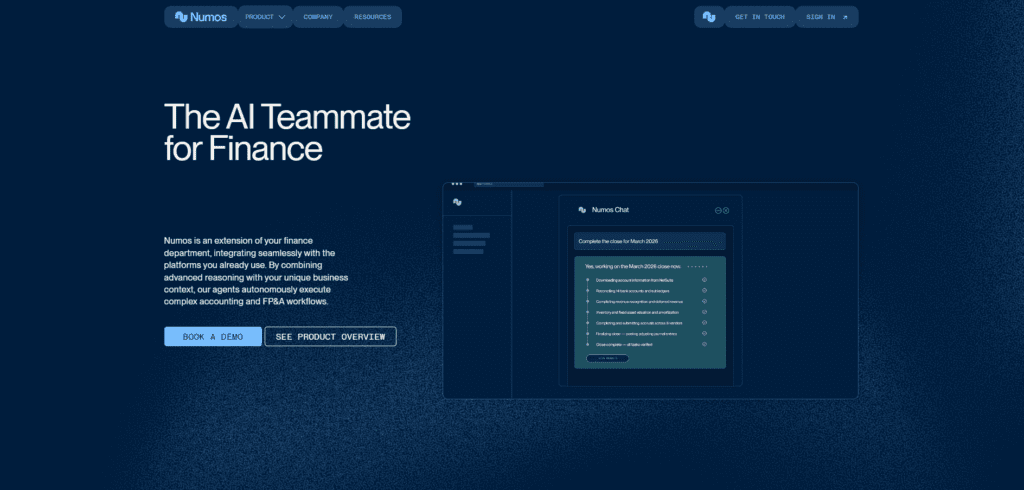
Task: Click SEE PRODUCT OVERVIEW button
Action: (x=330, y=336)
